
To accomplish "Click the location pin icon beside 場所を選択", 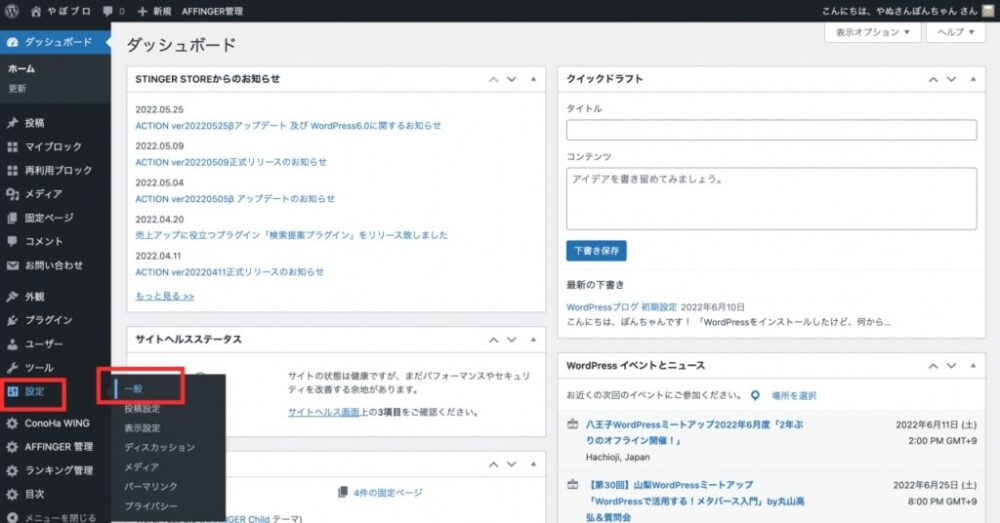I will (755, 395).
